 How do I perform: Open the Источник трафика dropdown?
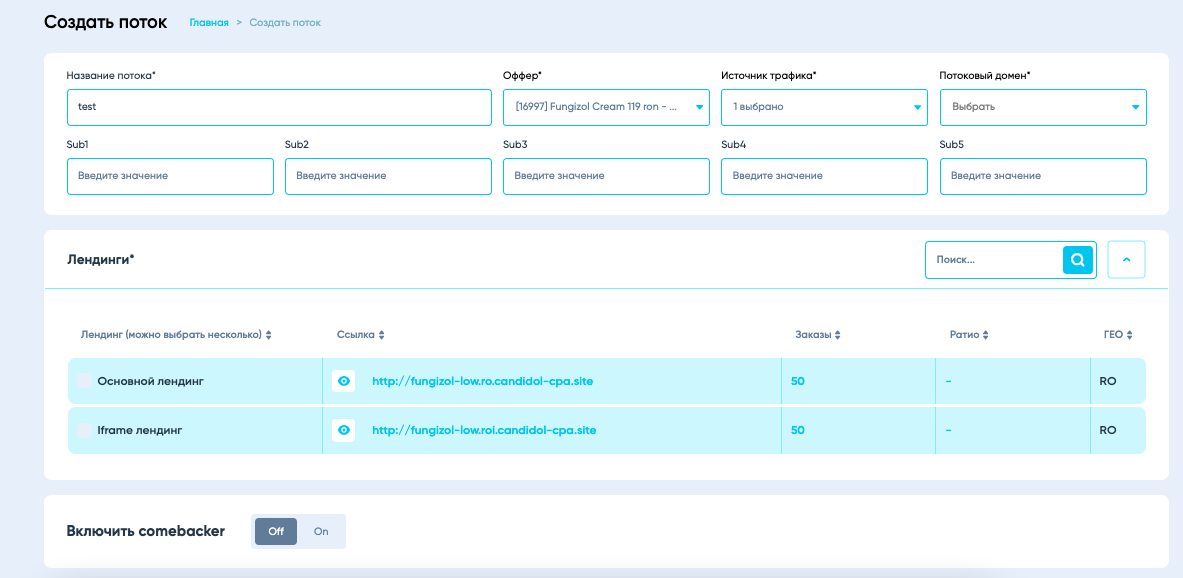tap(824, 107)
